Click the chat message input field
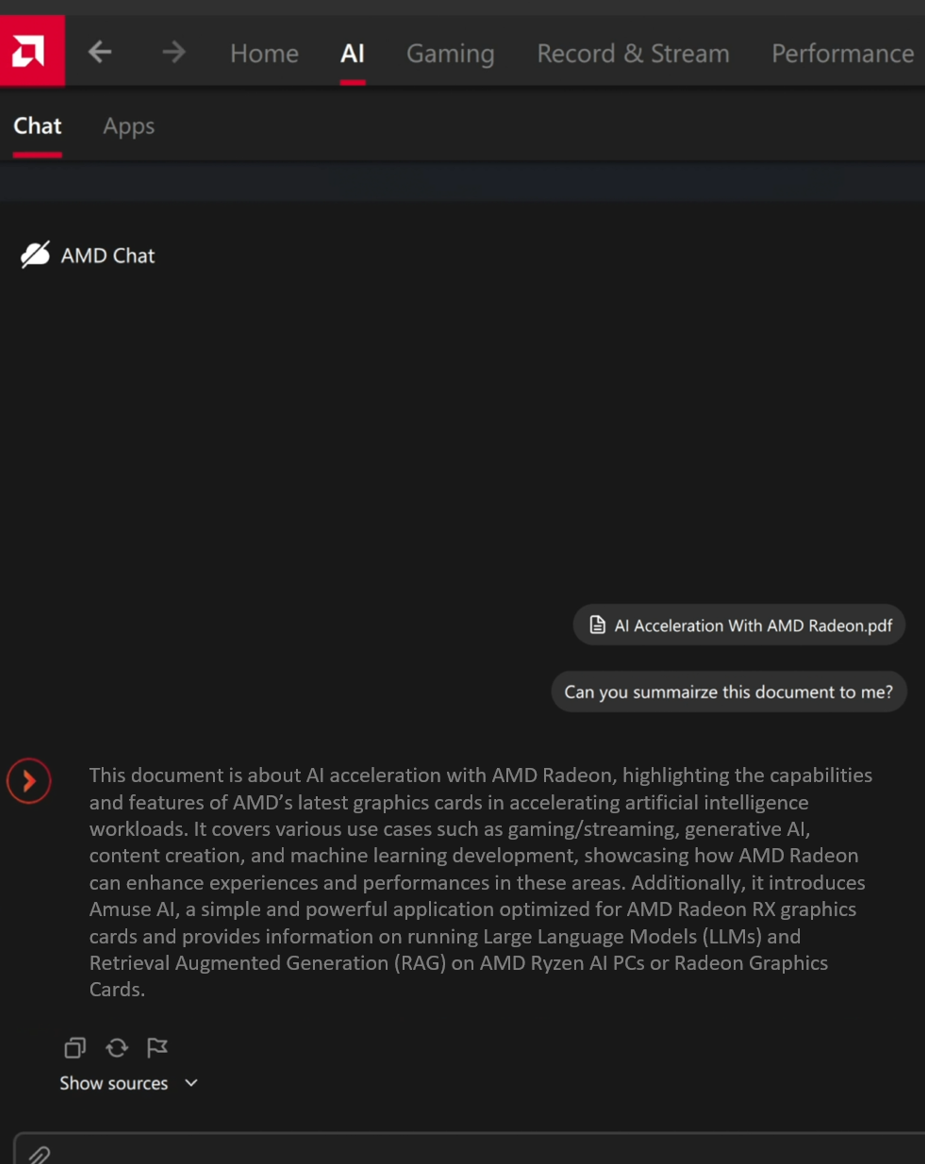925x1164 pixels. click(480, 1152)
